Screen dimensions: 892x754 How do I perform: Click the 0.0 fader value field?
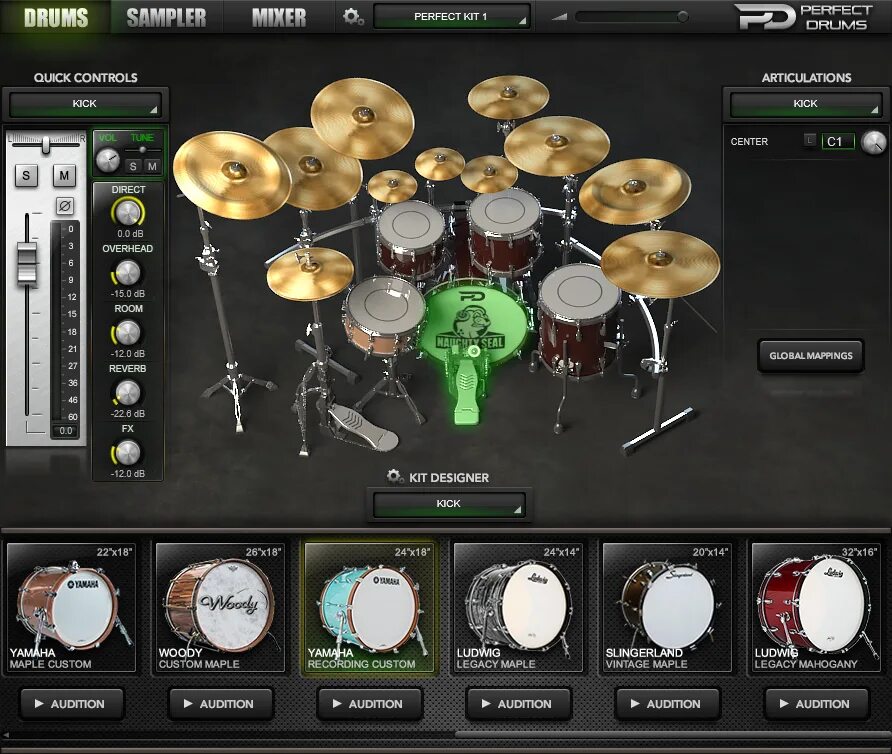coord(65,431)
